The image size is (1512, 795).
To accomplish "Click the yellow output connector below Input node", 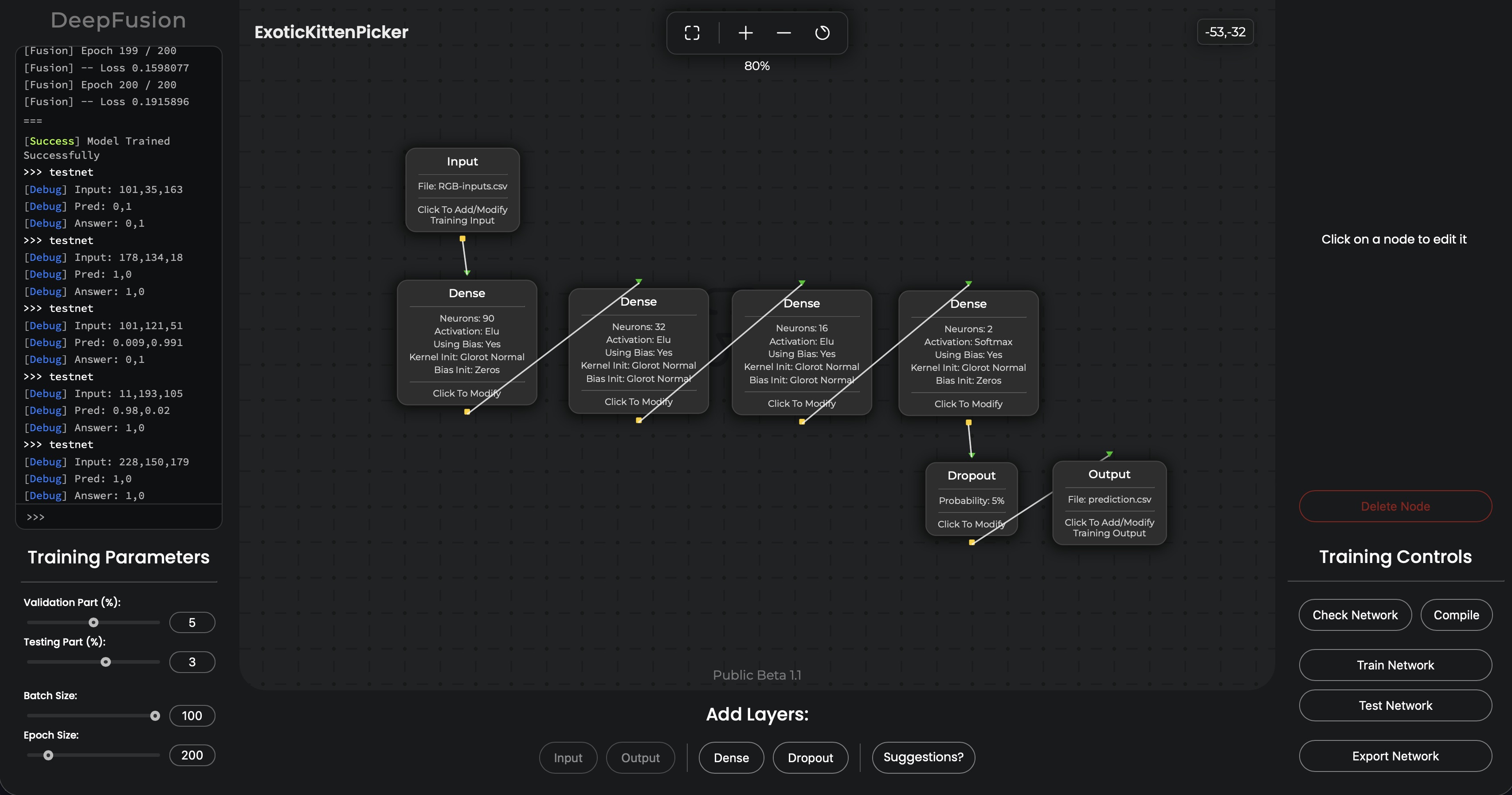I will [x=462, y=238].
